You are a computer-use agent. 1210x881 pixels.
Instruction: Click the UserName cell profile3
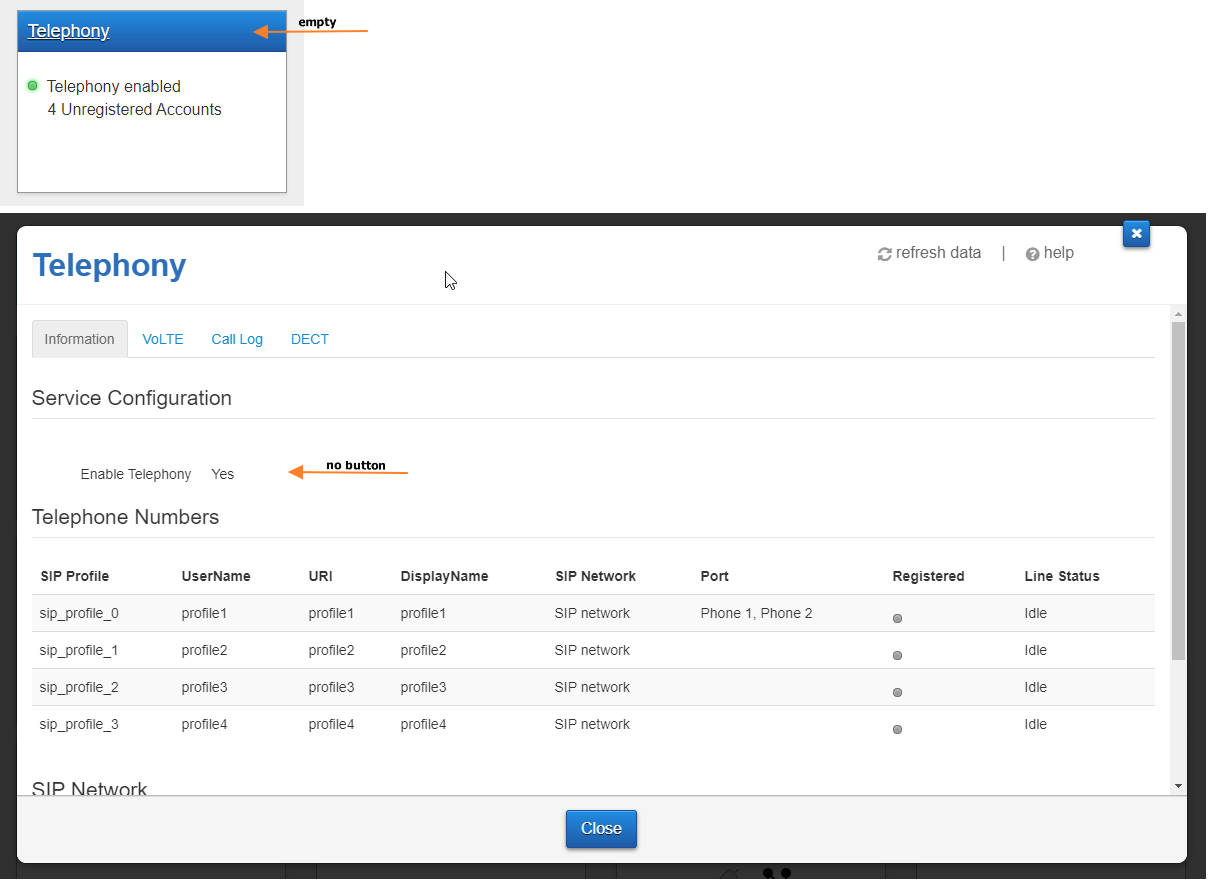coord(205,687)
